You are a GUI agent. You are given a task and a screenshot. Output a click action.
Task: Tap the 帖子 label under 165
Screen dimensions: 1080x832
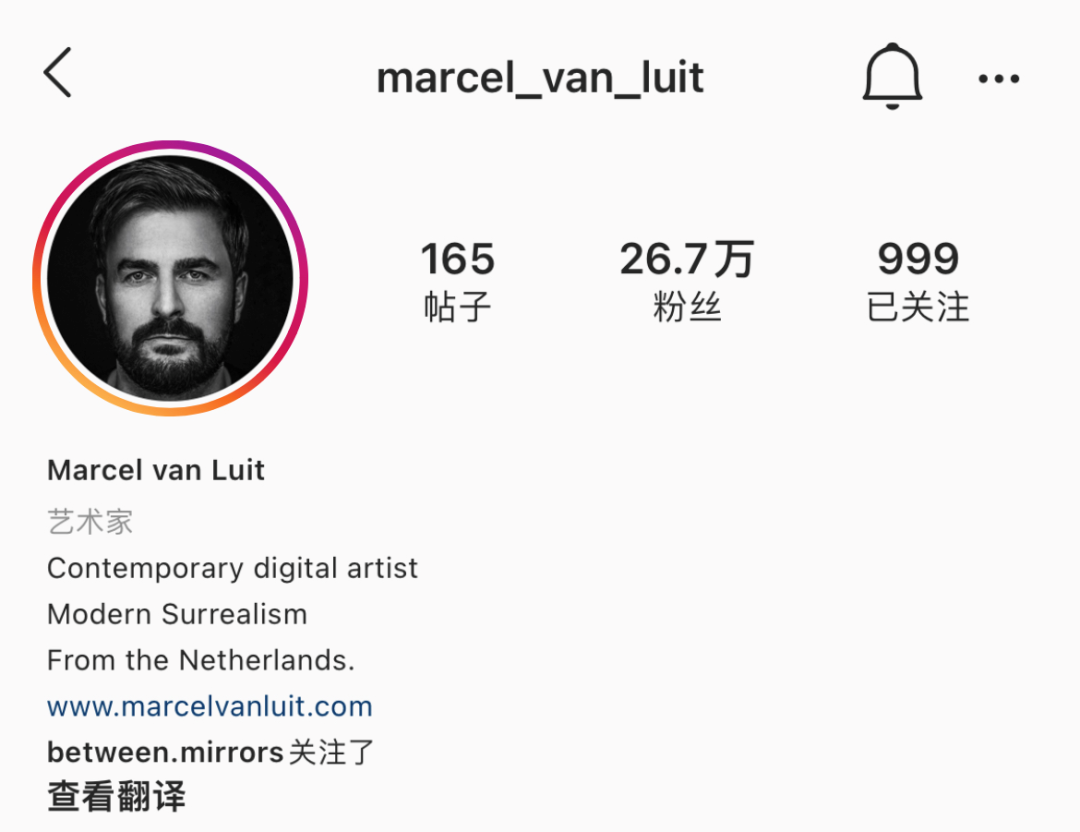tap(457, 306)
